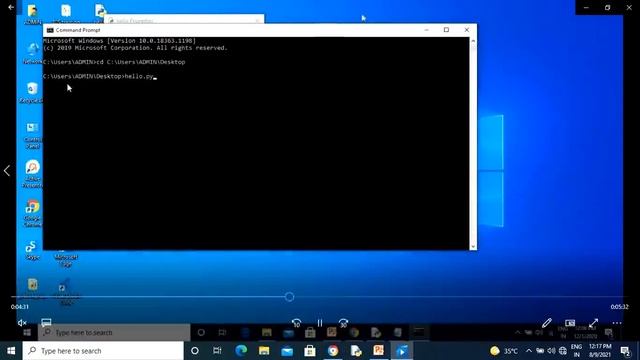The image size is (640, 360).
Task: Switch the ENG IN input language
Action: click(576, 351)
